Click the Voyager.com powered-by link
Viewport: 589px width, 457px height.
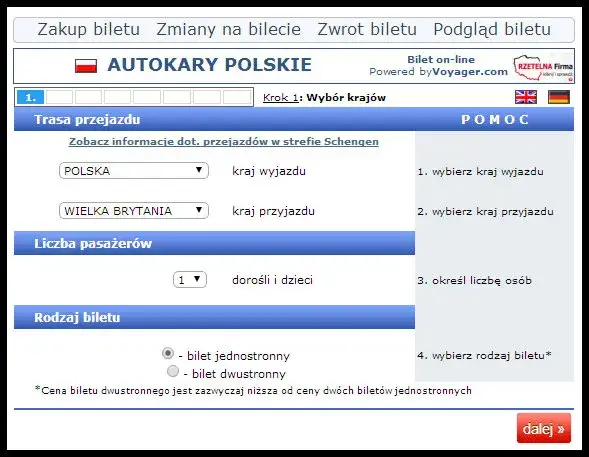(470, 71)
